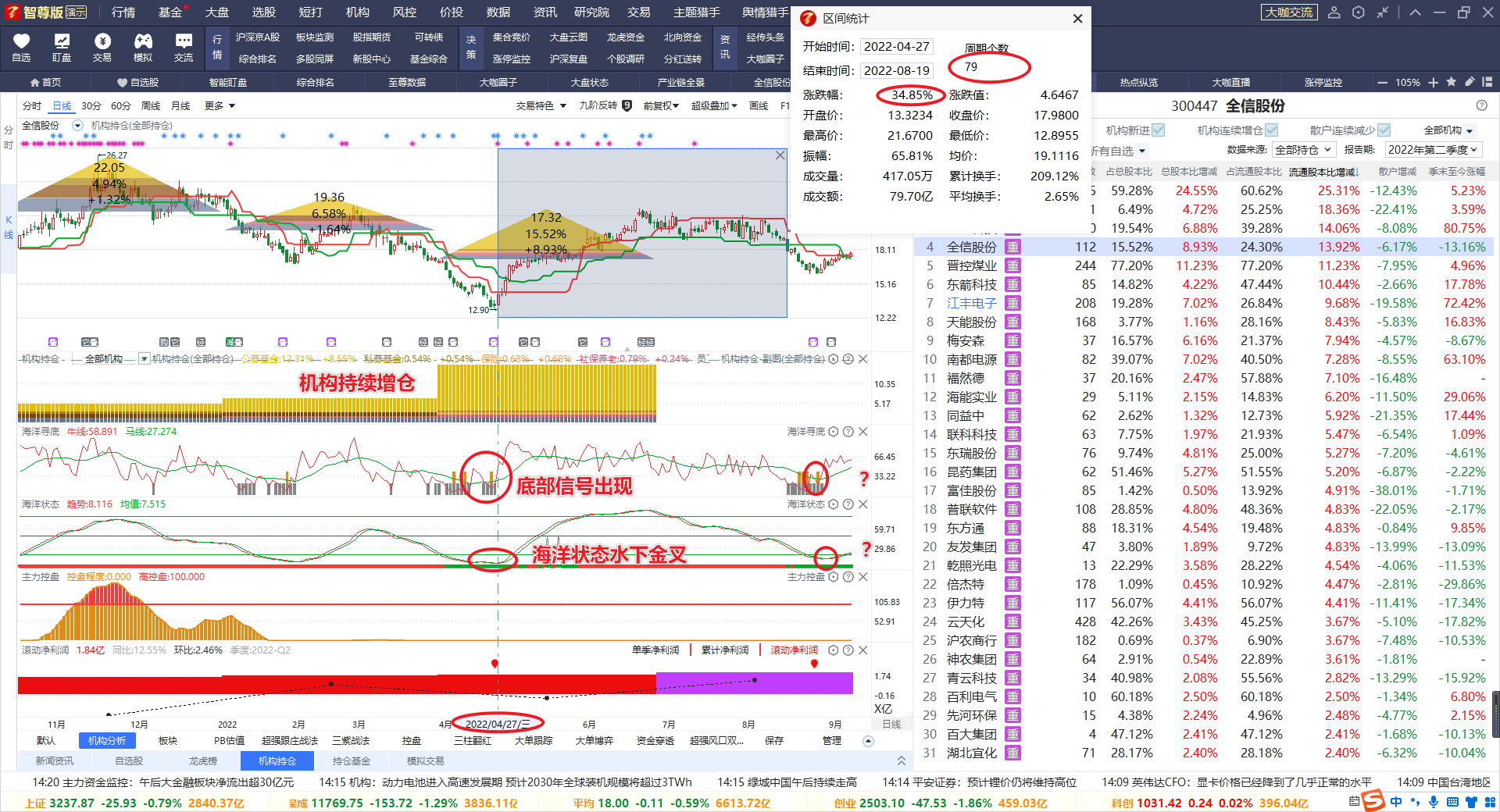Open pencil edit icon in top bar
The height and width of the screenshot is (812, 1500).
click(x=1470, y=82)
